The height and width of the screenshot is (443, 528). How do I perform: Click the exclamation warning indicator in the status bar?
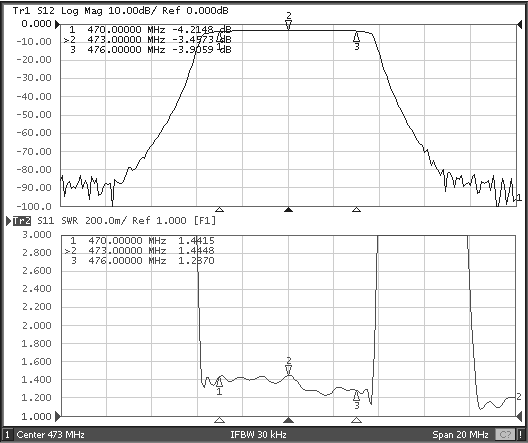coord(520,435)
